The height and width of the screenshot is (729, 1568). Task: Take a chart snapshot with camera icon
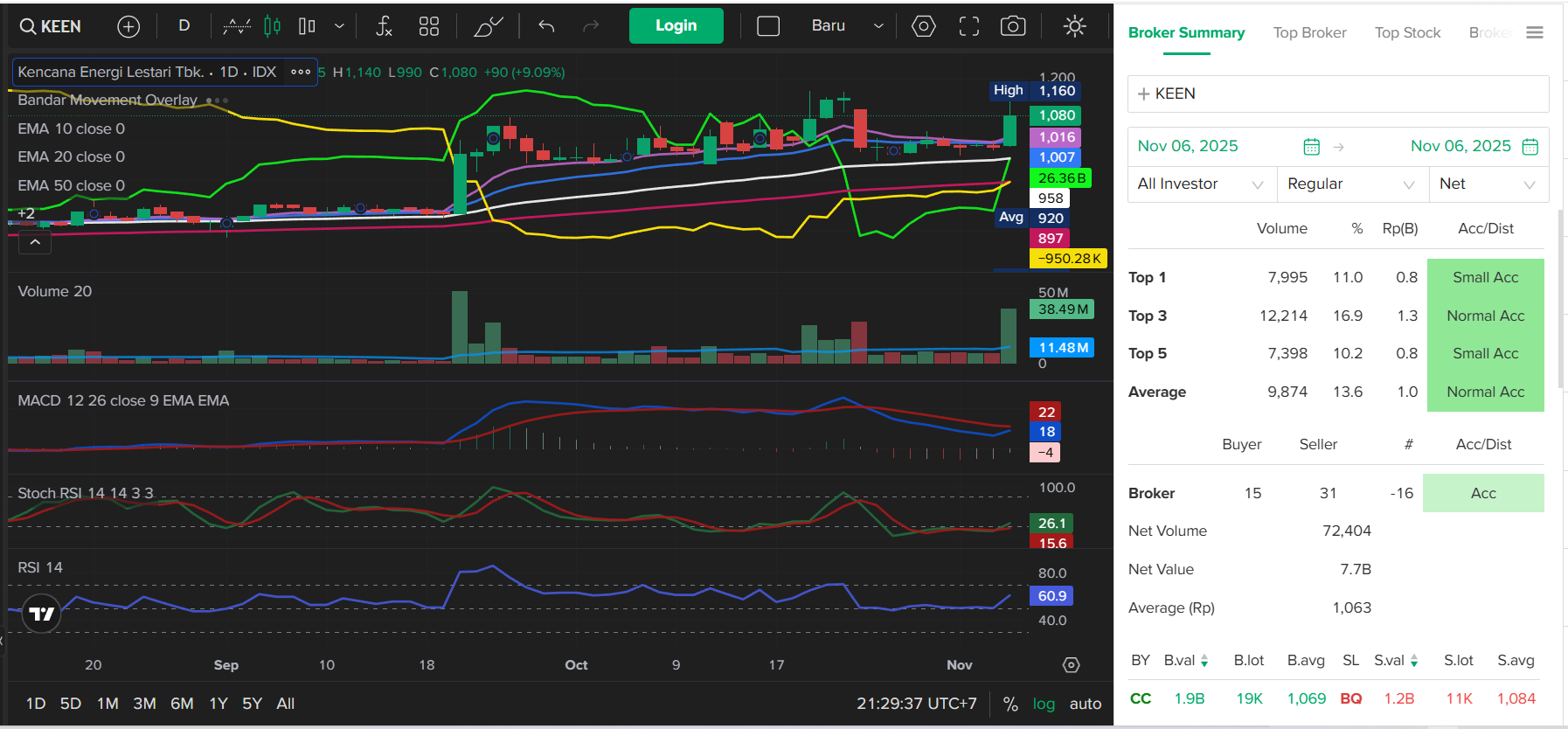click(x=1013, y=26)
